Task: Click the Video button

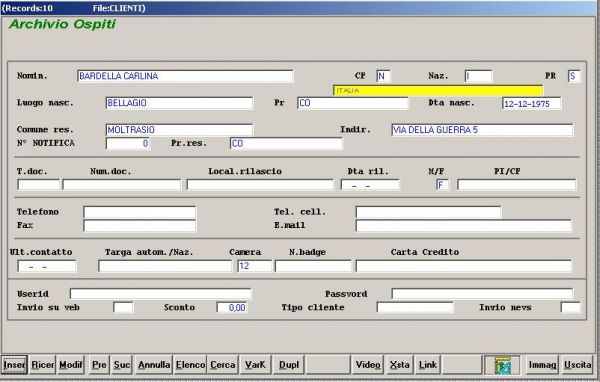Action: (368, 365)
